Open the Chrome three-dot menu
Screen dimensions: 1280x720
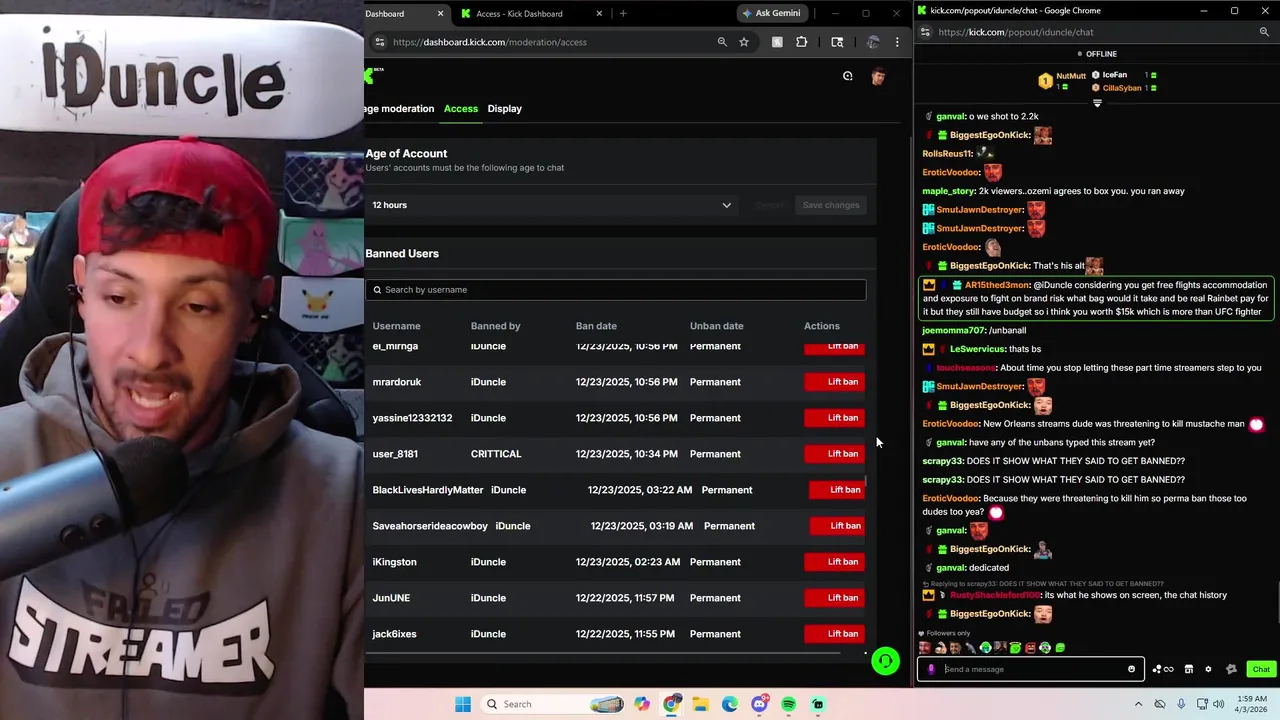[897, 42]
